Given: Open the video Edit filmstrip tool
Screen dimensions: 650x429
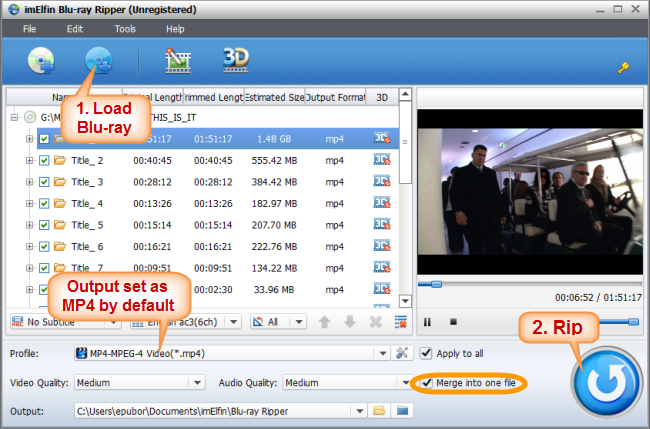Looking at the screenshot, I should click(178, 61).
